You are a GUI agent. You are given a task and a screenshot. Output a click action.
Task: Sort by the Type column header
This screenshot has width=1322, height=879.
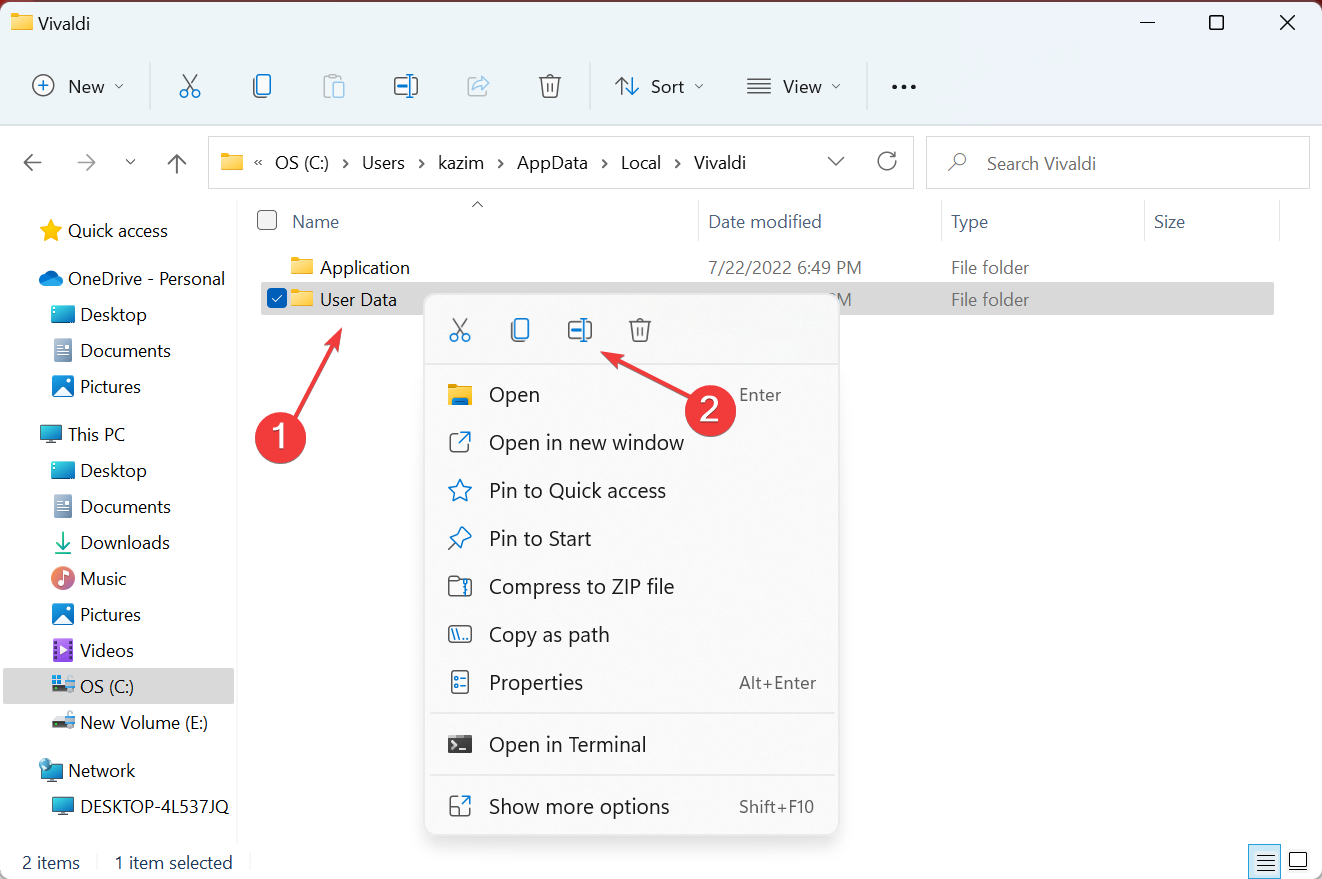(969, 221)
